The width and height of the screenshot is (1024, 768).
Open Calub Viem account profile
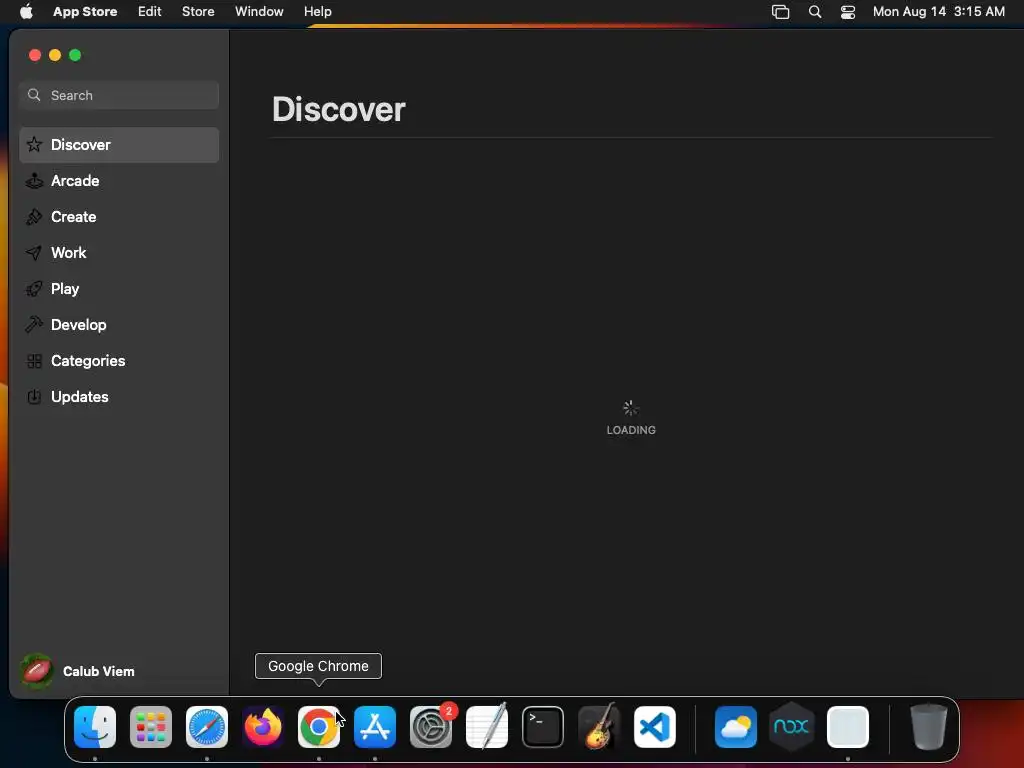click(x=78, y=671)
